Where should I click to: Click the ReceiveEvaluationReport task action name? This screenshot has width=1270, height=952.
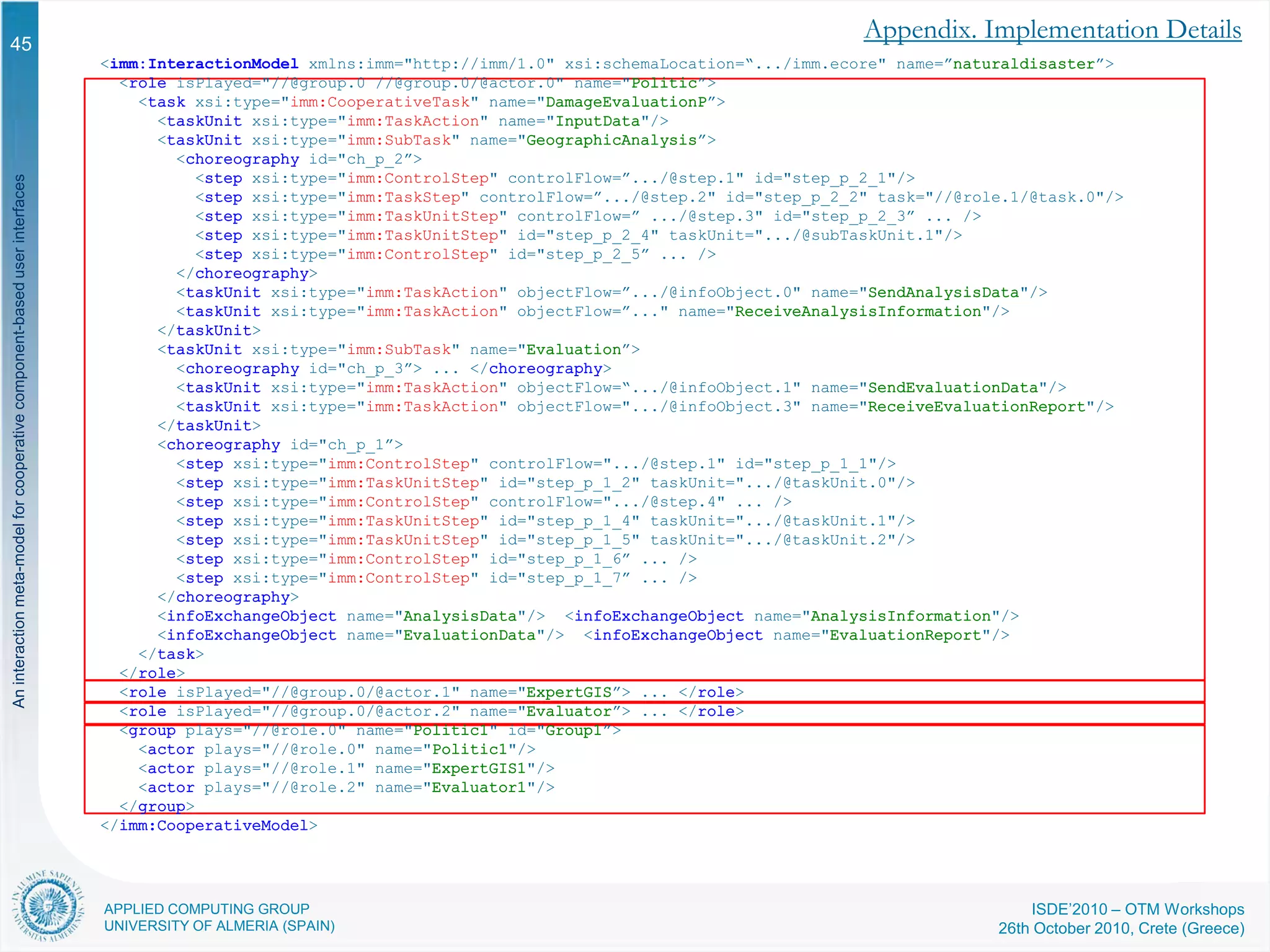tap(976, 407)
